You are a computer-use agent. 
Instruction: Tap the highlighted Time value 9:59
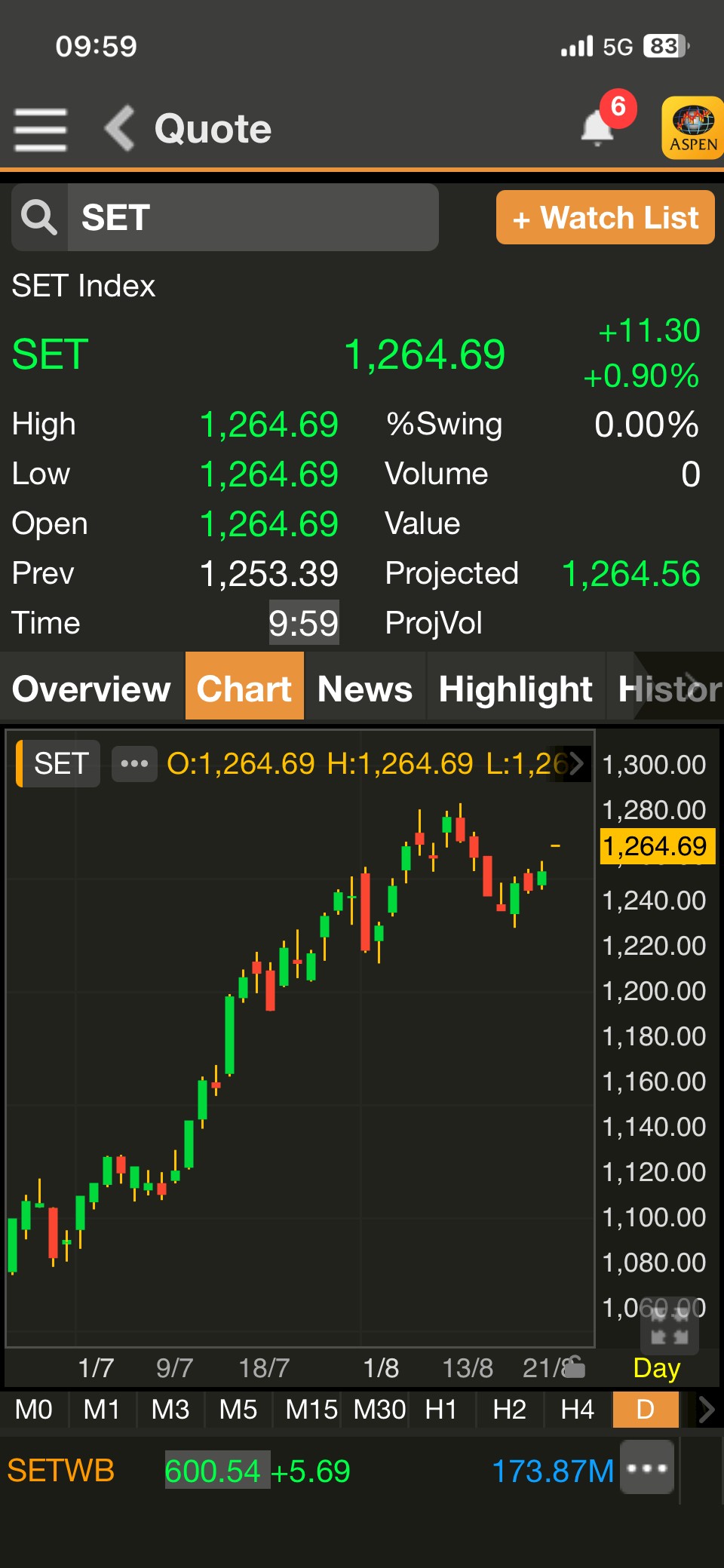304,623
